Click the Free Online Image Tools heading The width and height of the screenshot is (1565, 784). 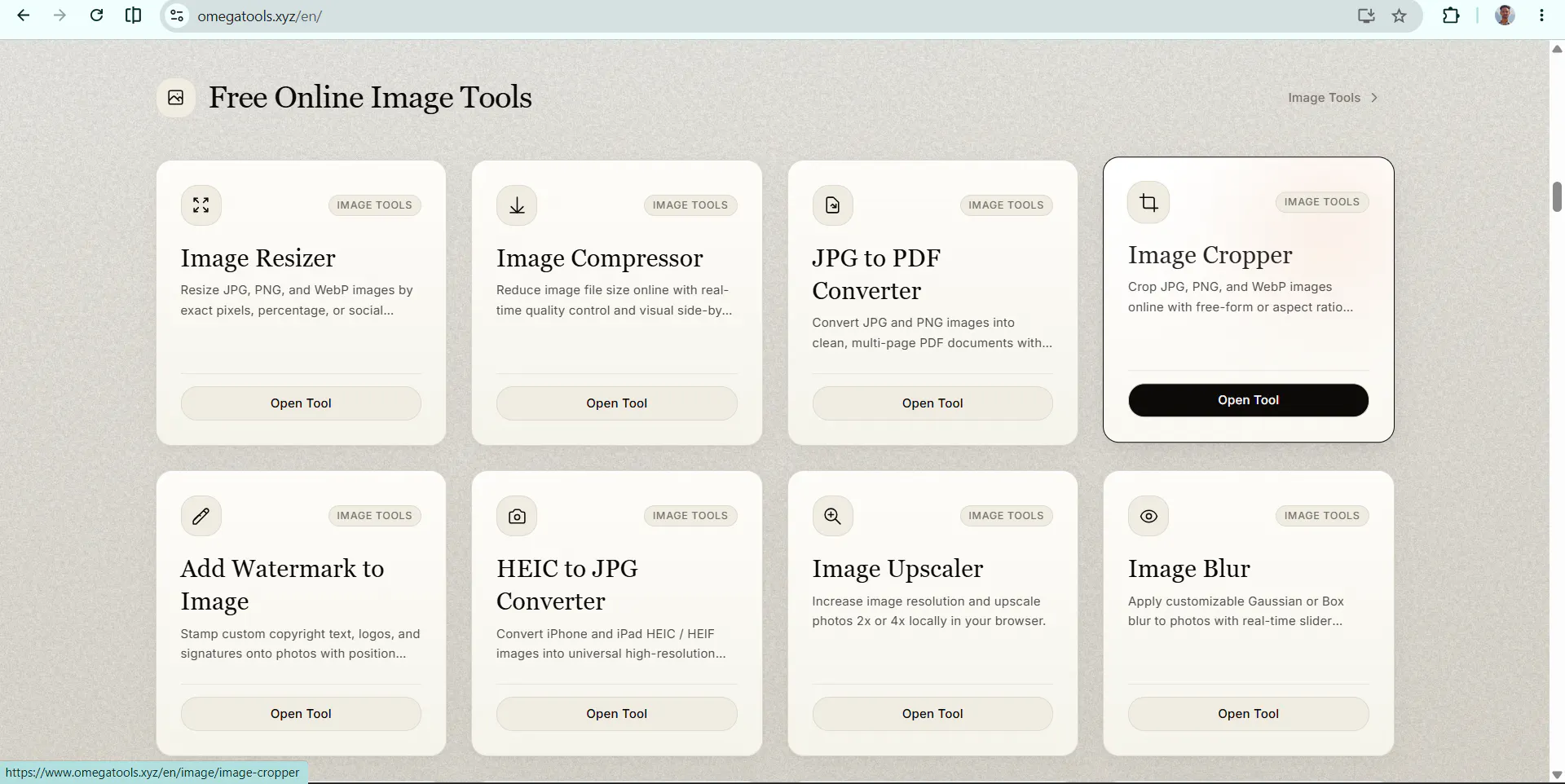point(370,98)
